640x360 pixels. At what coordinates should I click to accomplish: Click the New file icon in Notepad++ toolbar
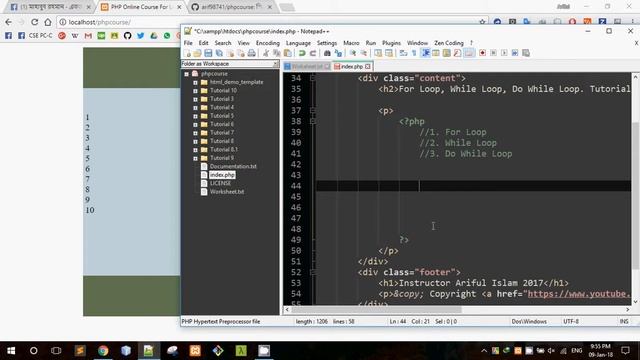pos(187,53)
